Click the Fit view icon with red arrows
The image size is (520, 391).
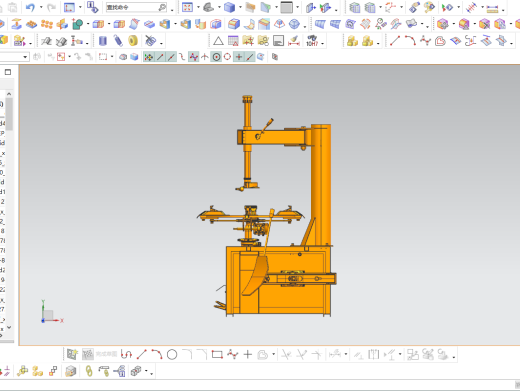pos(187,7)
